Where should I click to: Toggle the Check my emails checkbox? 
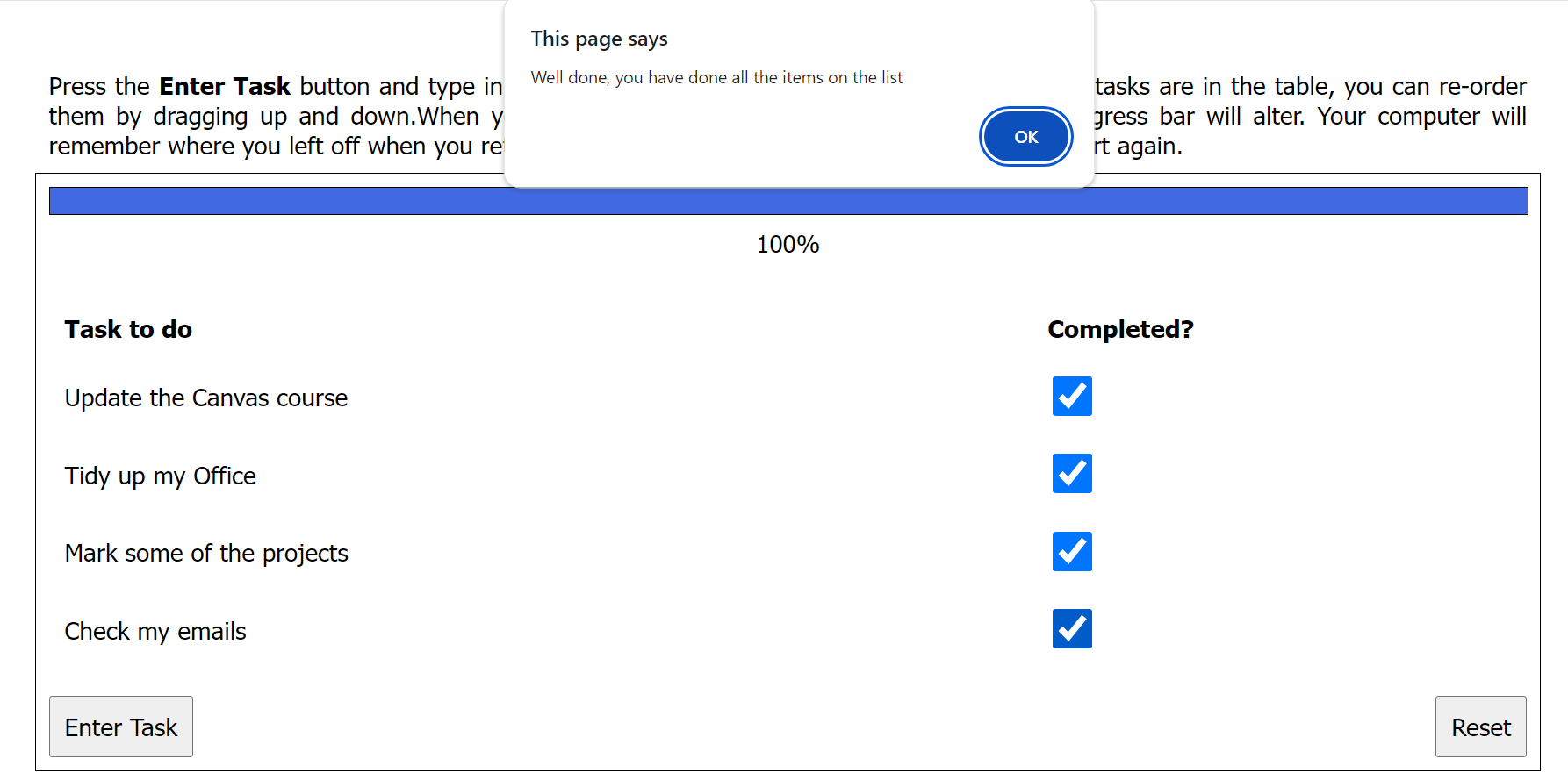coord(1072,629)
